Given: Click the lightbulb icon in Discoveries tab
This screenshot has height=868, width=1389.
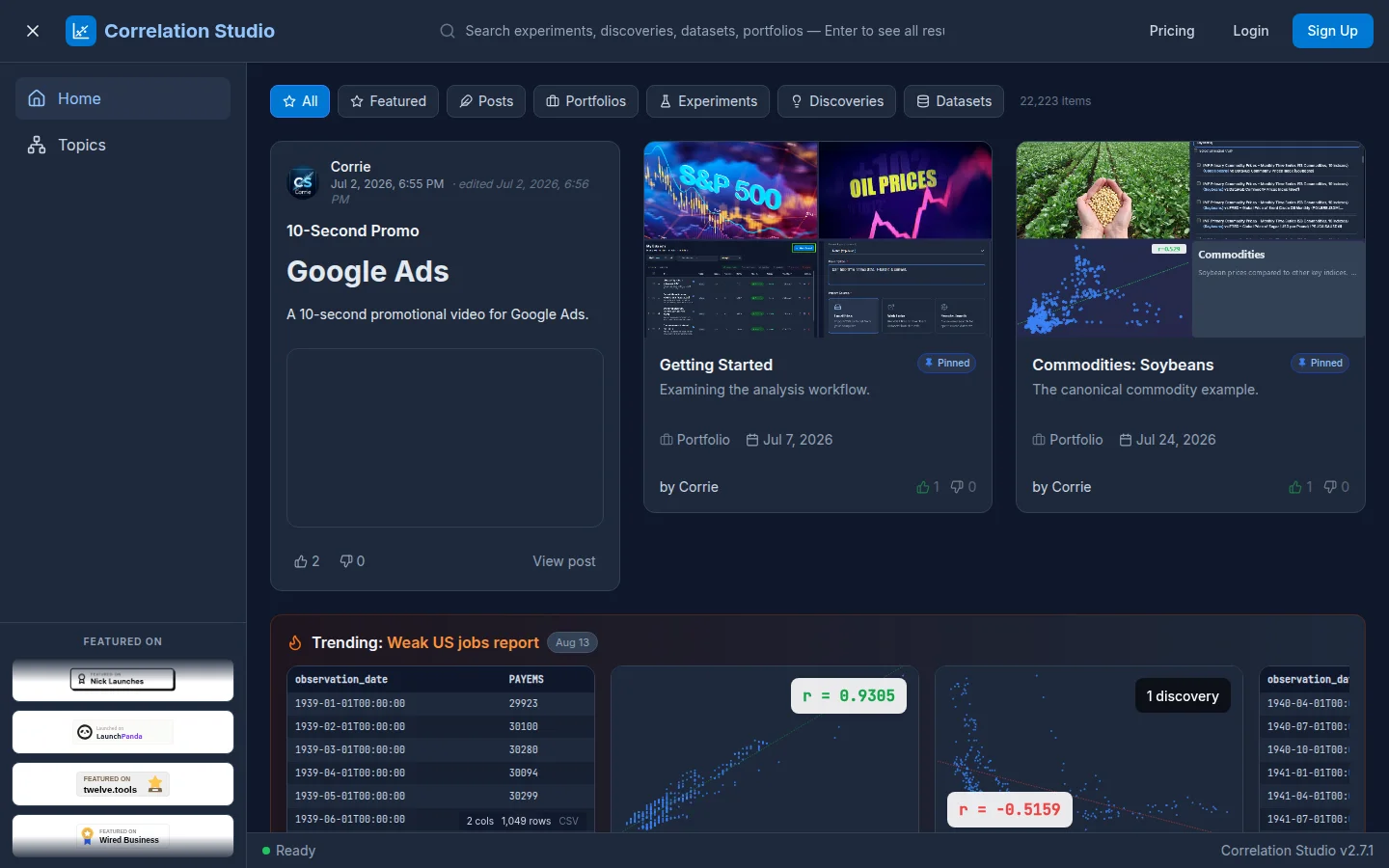Looking at the screenshot, I should point(797,101).
